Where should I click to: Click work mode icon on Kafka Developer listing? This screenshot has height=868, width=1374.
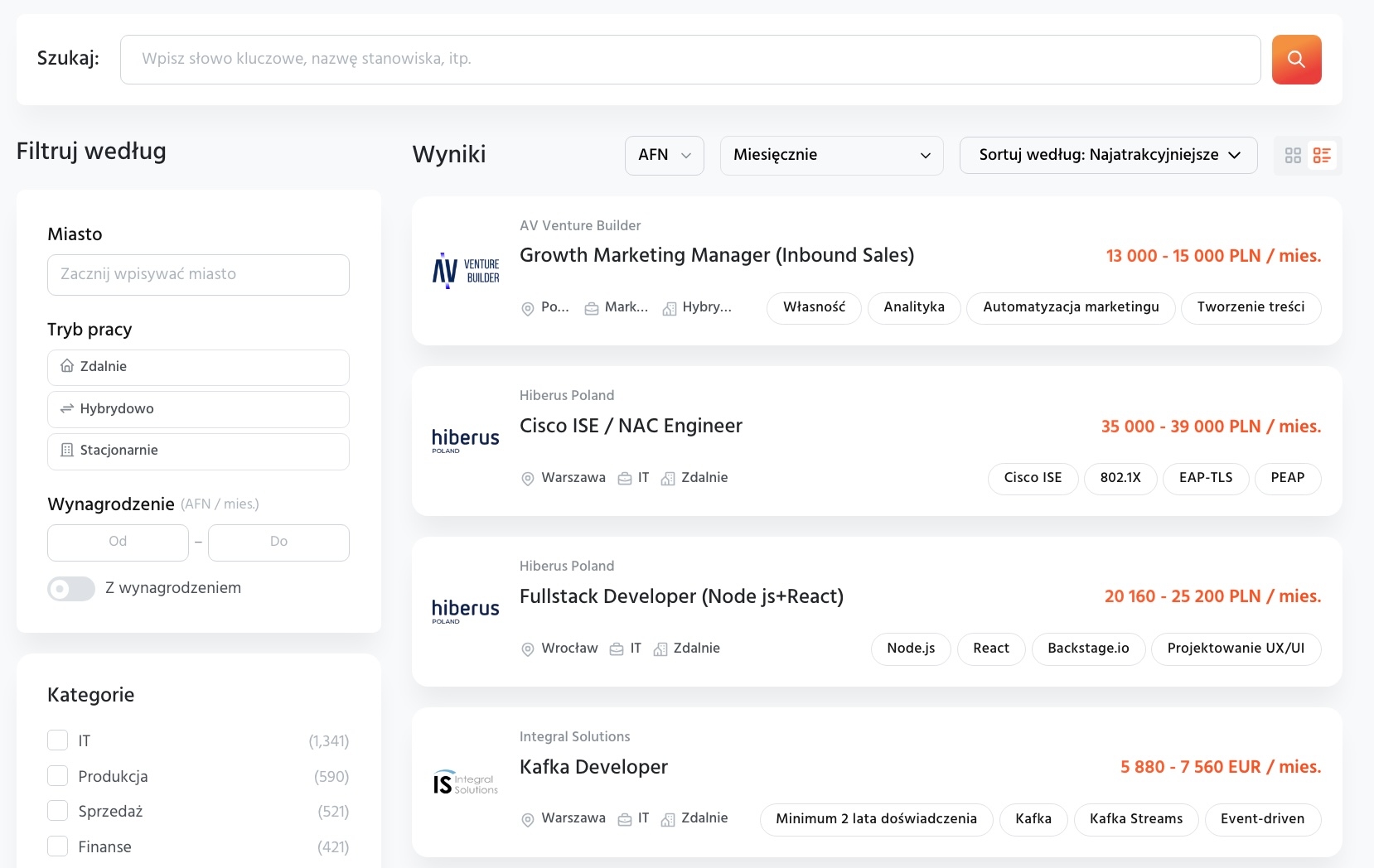click(x=668, y=819)
